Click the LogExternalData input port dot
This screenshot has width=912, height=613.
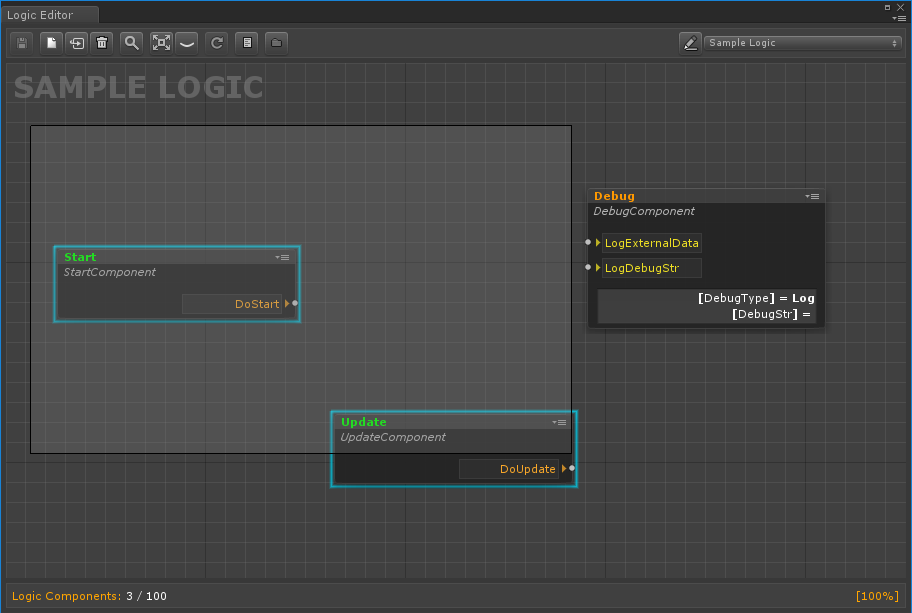pyautogui.click(x=588, y=242)
